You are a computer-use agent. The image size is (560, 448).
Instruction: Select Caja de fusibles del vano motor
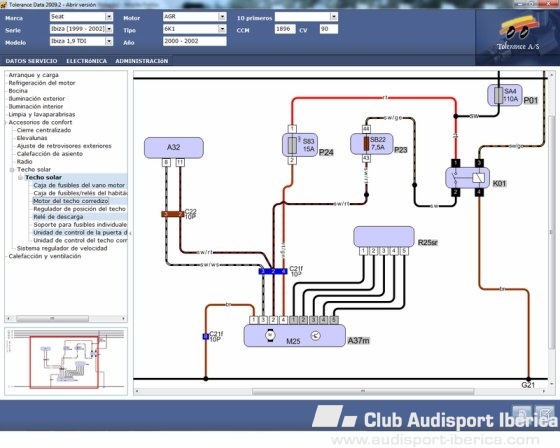pyautogui.click(x=79, y=185)
